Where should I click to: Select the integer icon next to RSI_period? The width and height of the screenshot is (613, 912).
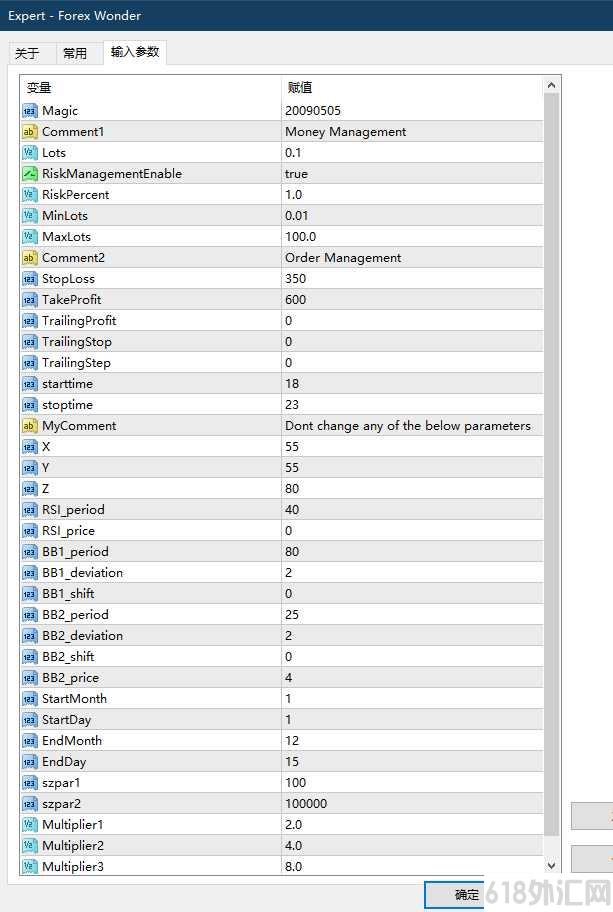pos(30,510)
